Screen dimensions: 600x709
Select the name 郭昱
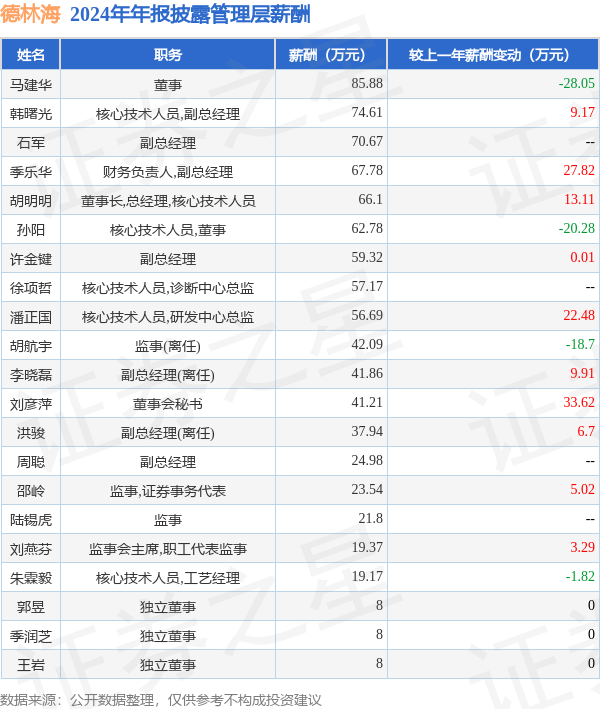31,607
